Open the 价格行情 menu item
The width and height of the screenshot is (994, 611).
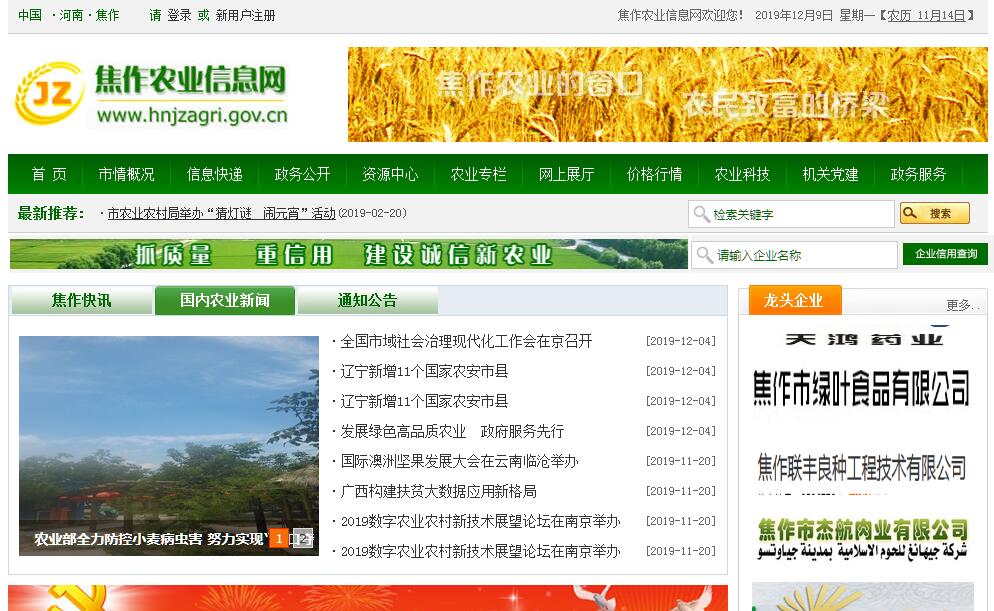(x=654, y=174)
